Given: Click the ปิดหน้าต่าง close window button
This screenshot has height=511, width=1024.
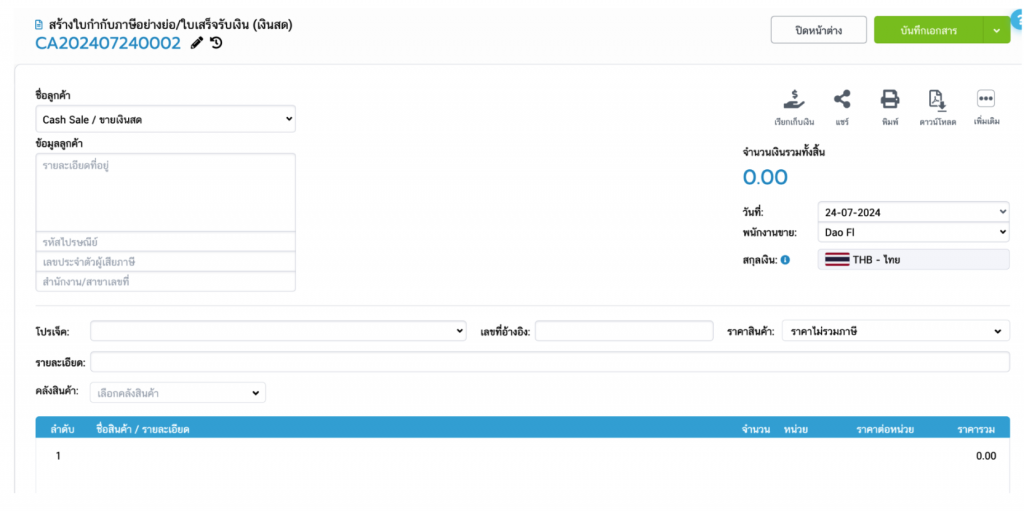Looking at the screenshot, I should pos(818,30).
